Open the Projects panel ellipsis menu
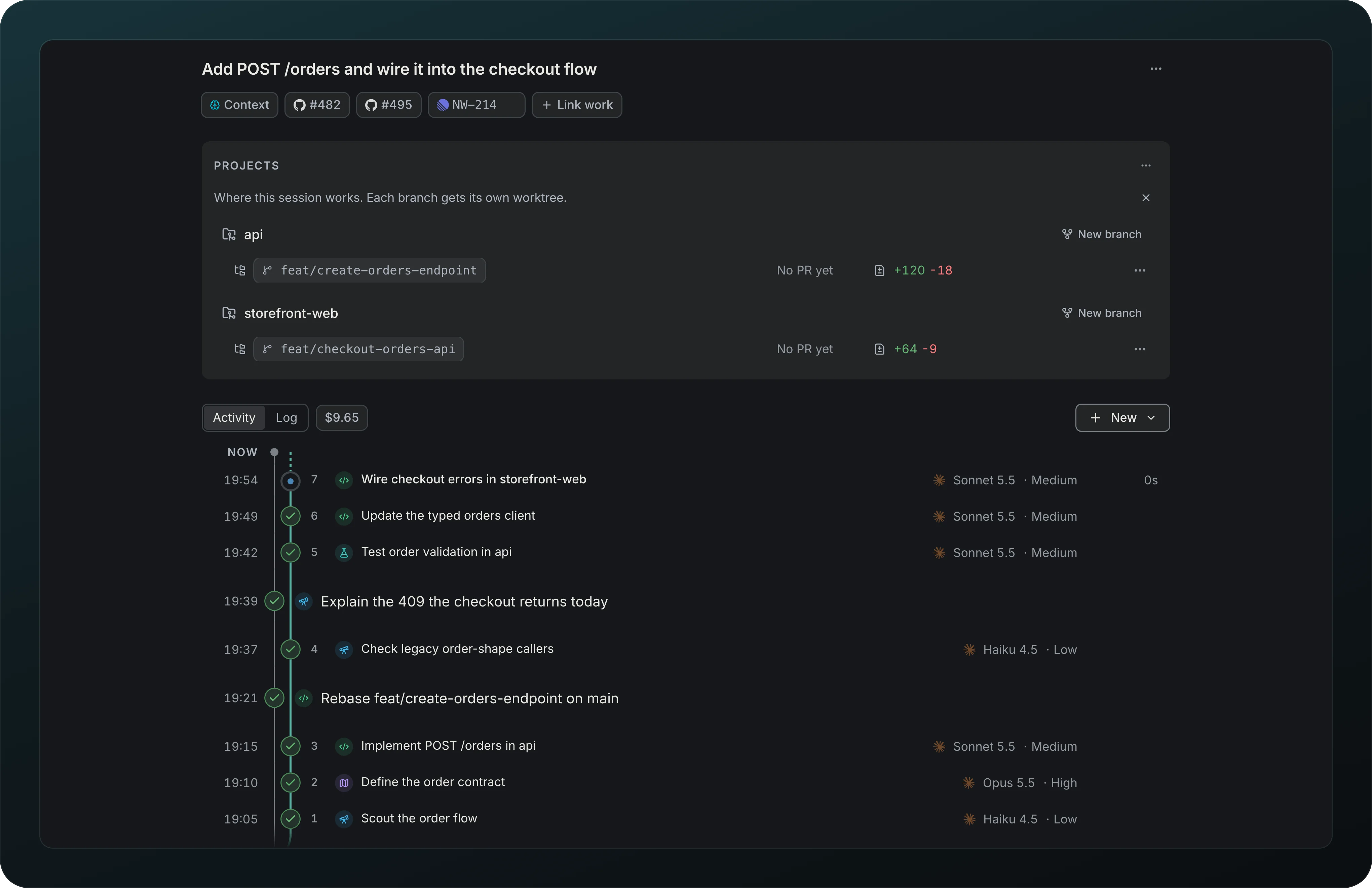Viewport: 1372px width, 888px height. pyautogui.click(x=1145, y=165)
